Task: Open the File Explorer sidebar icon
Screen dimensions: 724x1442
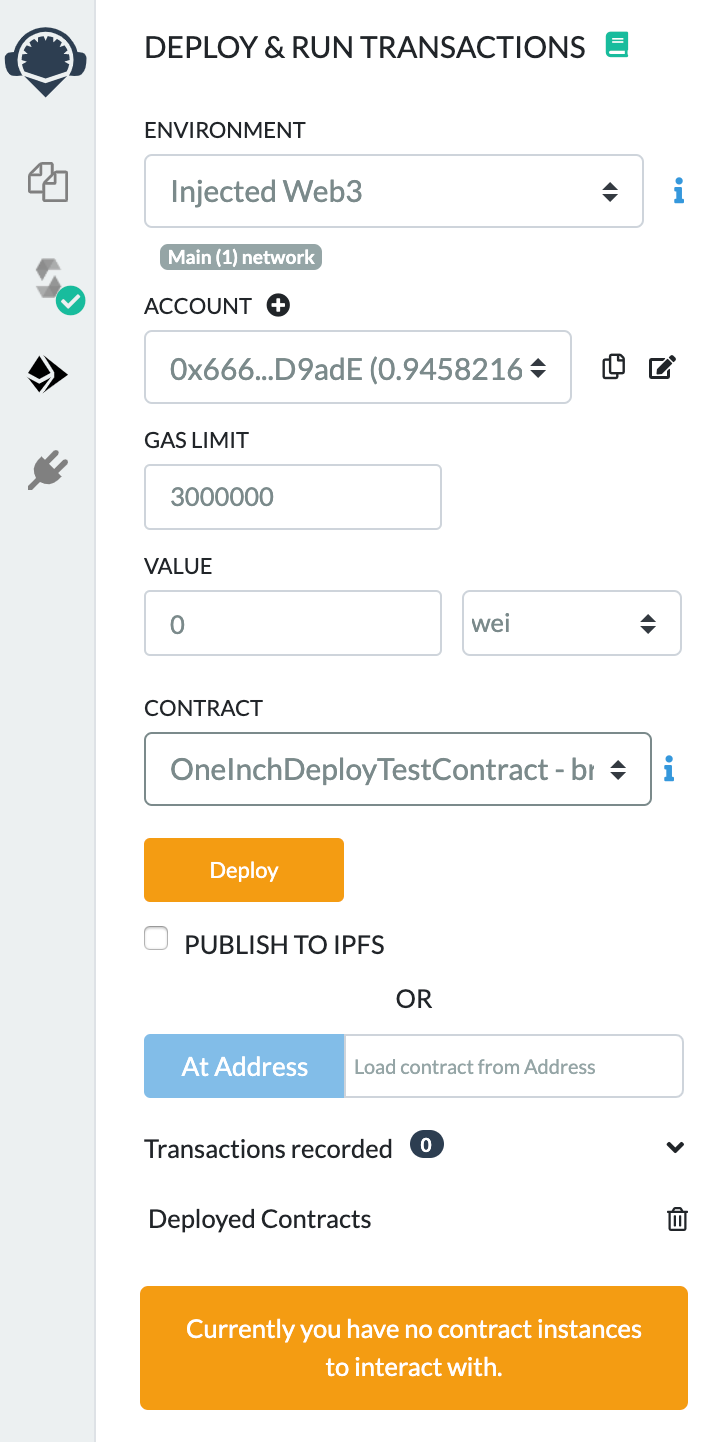Action: coord(47,183)
